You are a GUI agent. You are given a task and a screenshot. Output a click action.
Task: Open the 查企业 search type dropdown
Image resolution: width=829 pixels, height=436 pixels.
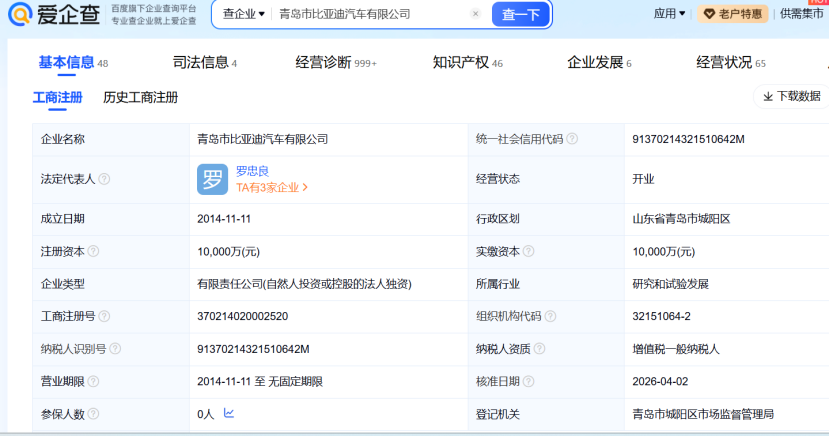(243, 14)
